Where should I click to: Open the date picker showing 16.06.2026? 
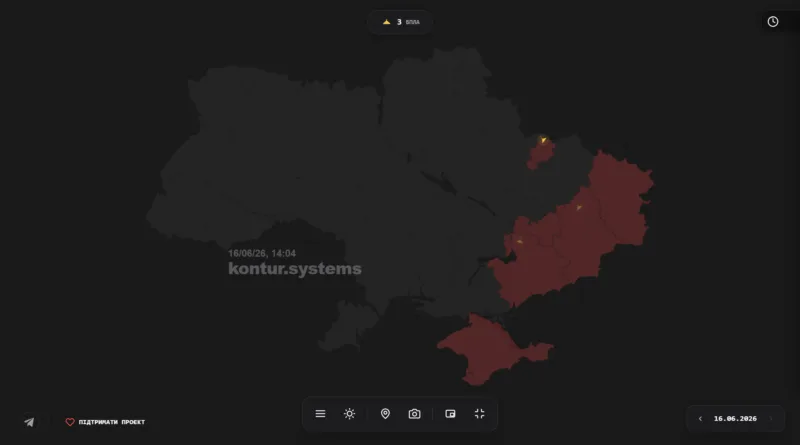point(735,418)
